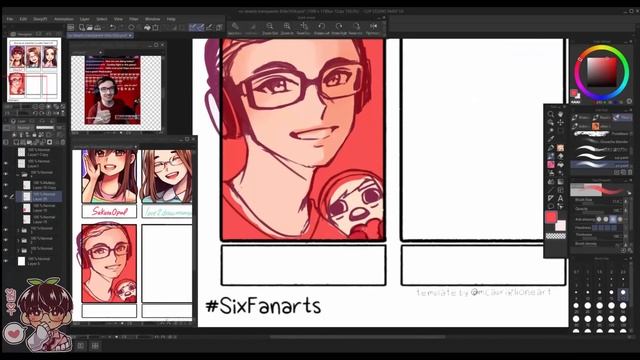The width and height of the screenshot is (640, 360).
Task: Click the Redo icon in command bar
Action: pyautogui.click(x=121, y=27)
